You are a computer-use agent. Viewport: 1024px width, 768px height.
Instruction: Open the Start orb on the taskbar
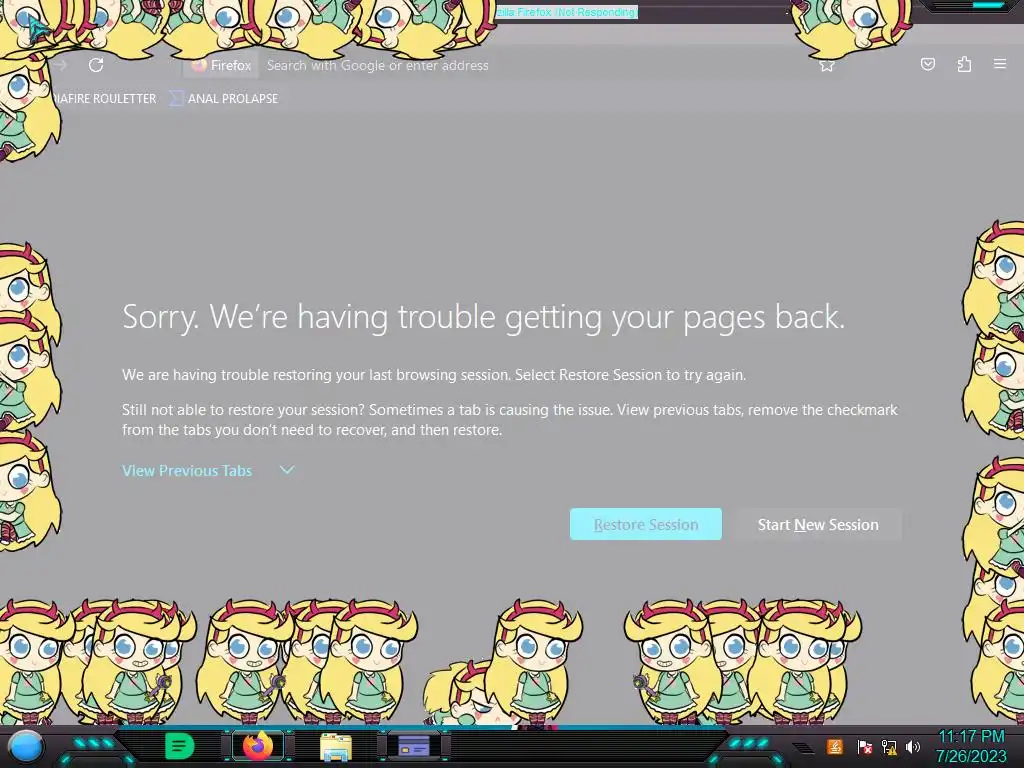coord(26,746)
